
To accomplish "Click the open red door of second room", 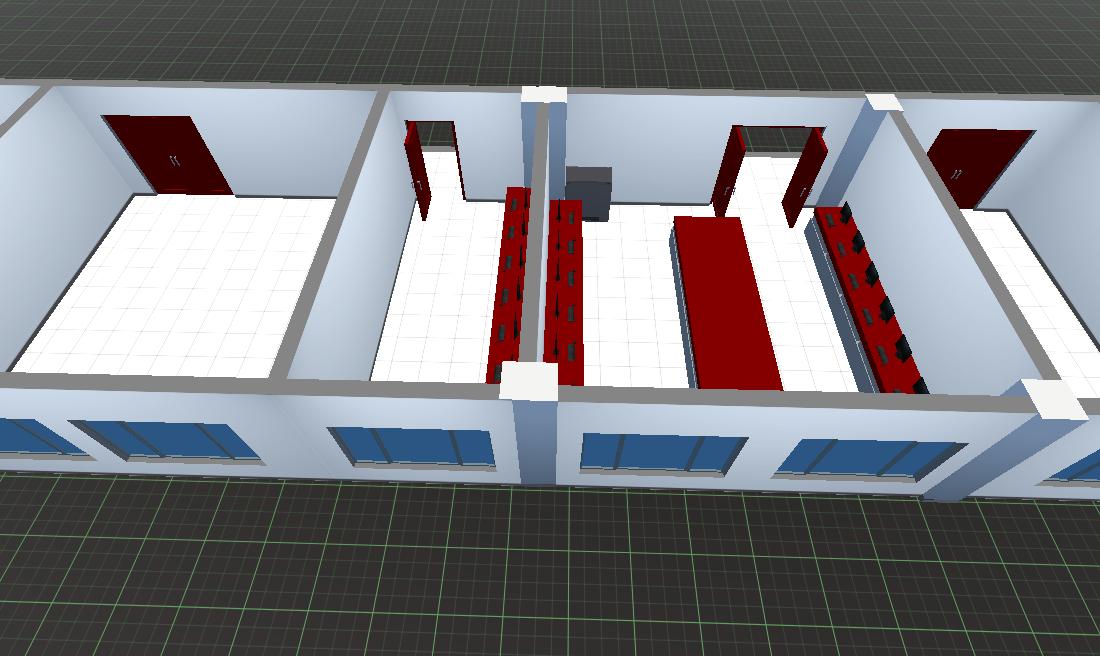I will coord(417,167).
